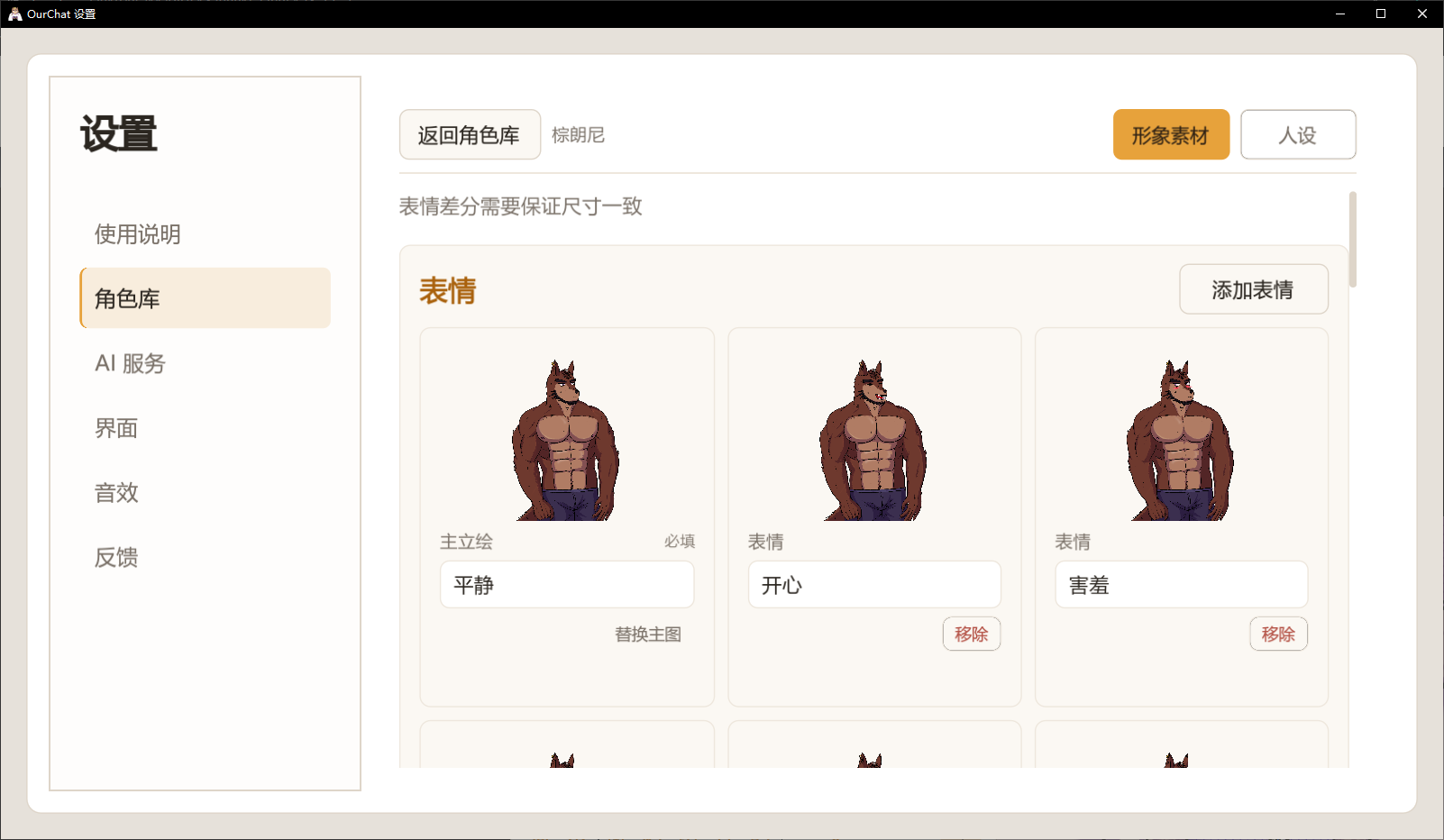Click the 平静 main portrait thumbnail
1444x840 pixels.
coord(567,440)
